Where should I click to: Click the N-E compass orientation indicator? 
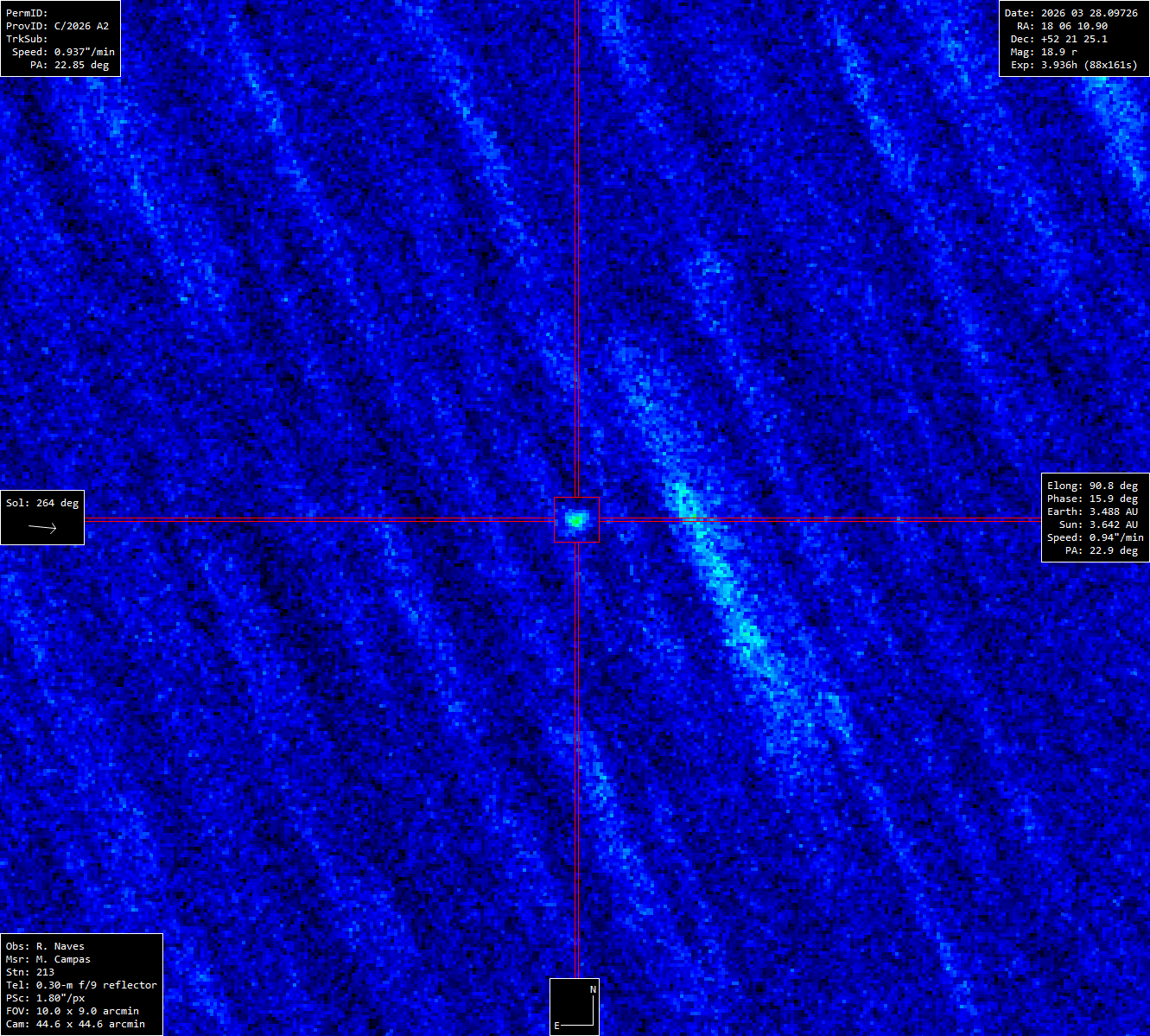click(575, 1007)
